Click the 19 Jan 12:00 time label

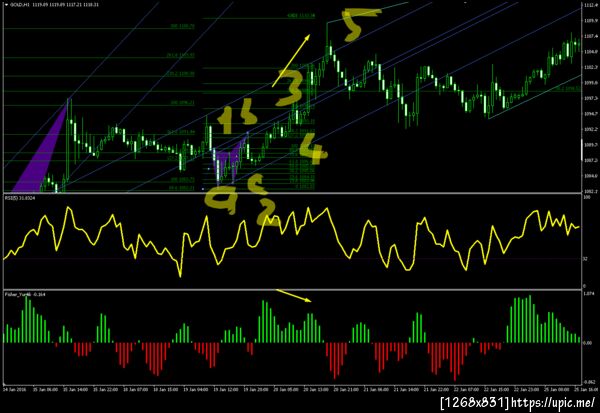point(225,390)
